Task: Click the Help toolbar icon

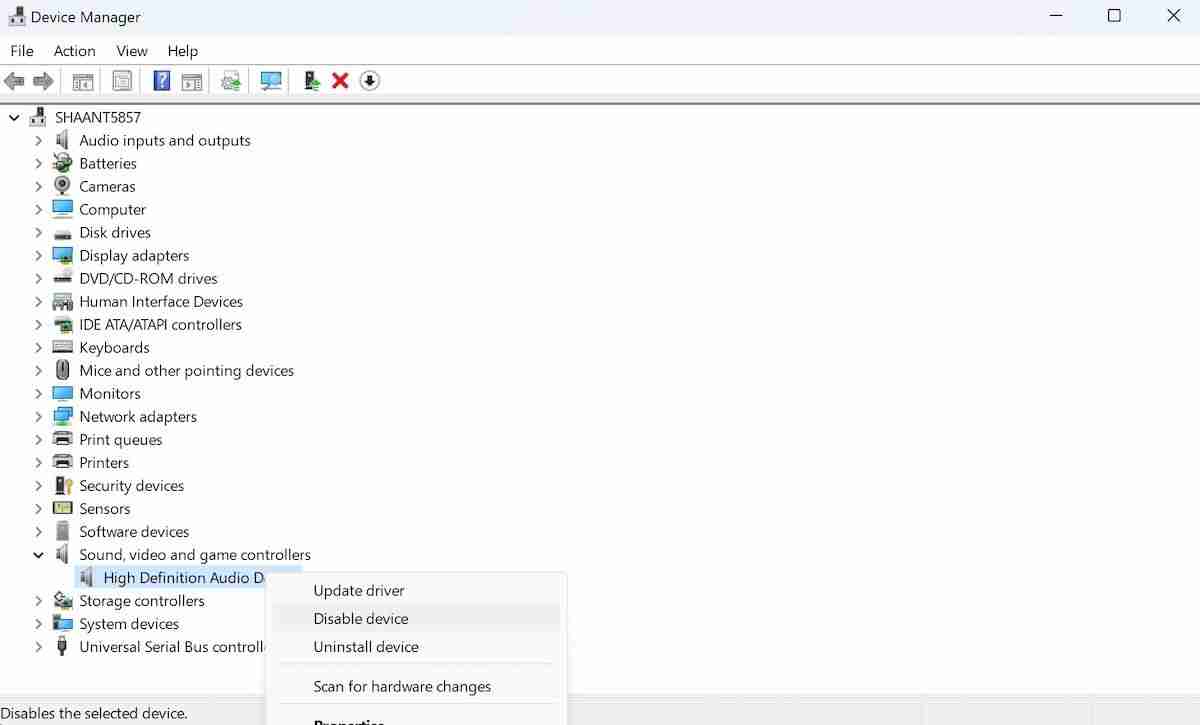Action: click(161, 80)
